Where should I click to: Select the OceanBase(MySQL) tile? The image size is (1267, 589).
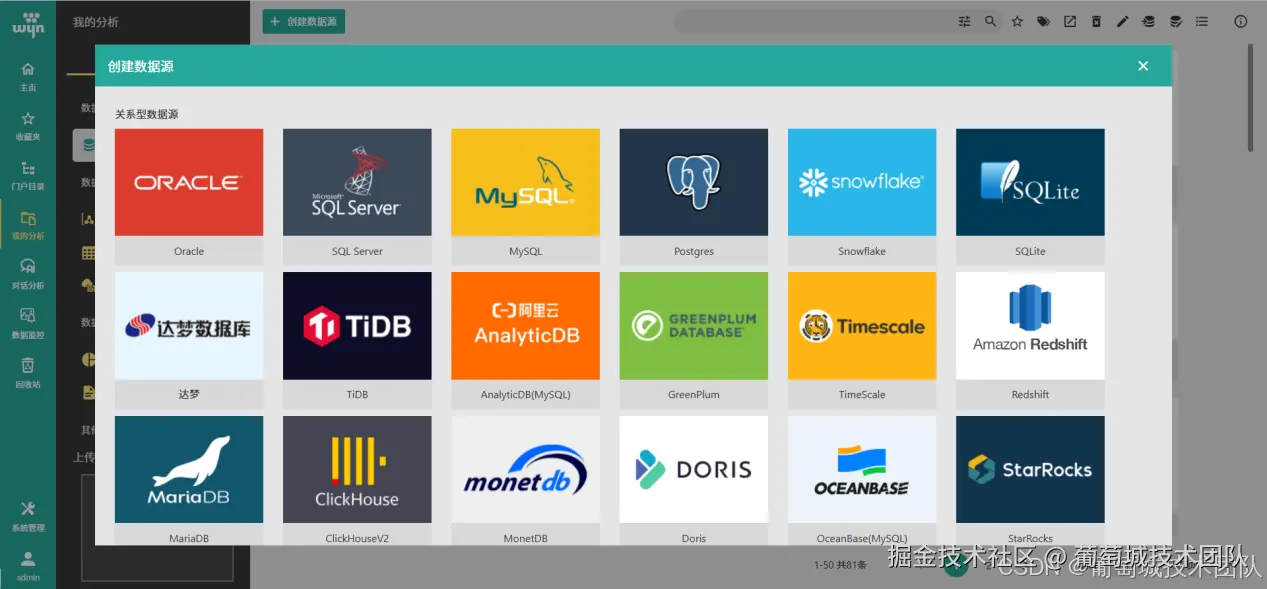(x=862, y=481)
